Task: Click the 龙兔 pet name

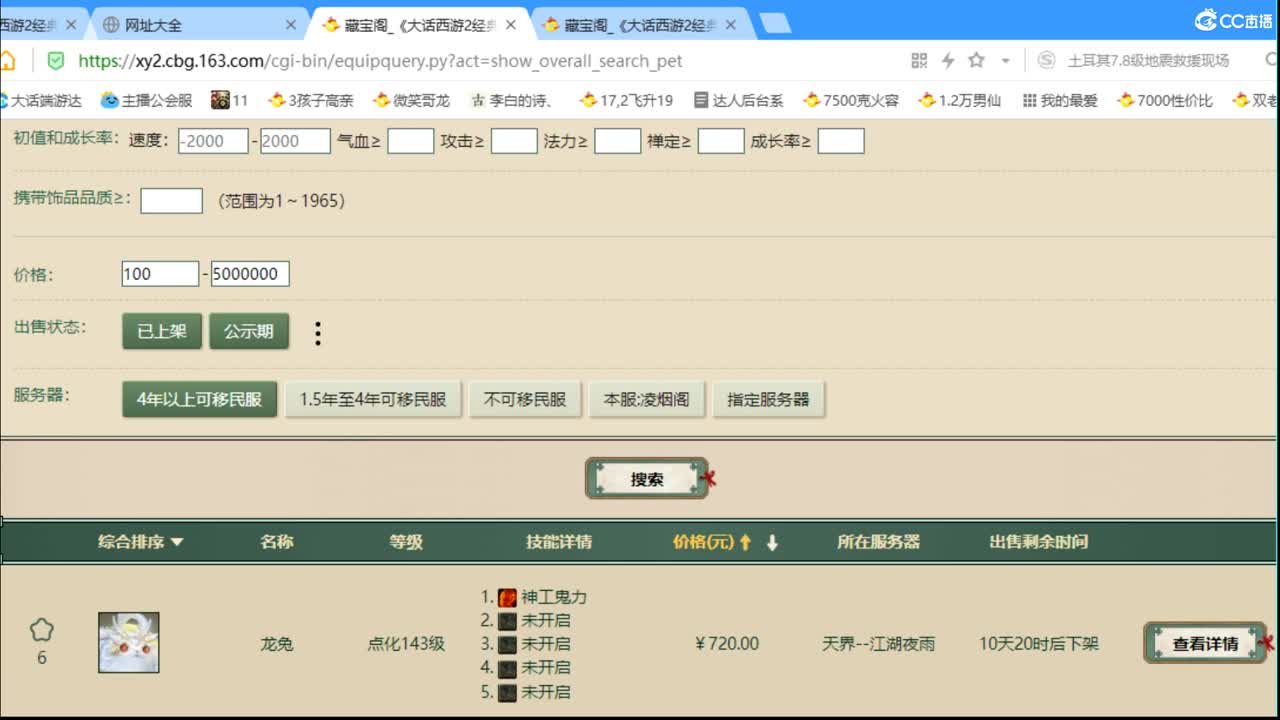Action: 277,644
